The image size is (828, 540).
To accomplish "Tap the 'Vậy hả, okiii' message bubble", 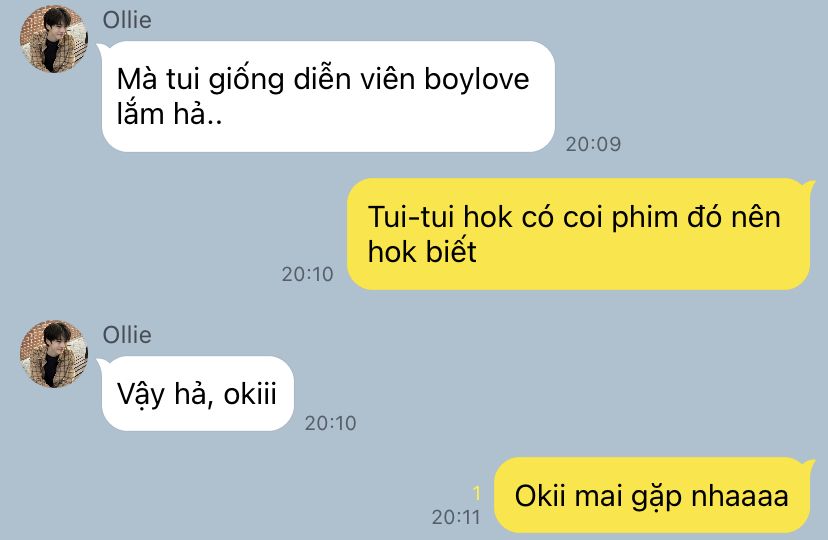I will click(x=196, y=394).
